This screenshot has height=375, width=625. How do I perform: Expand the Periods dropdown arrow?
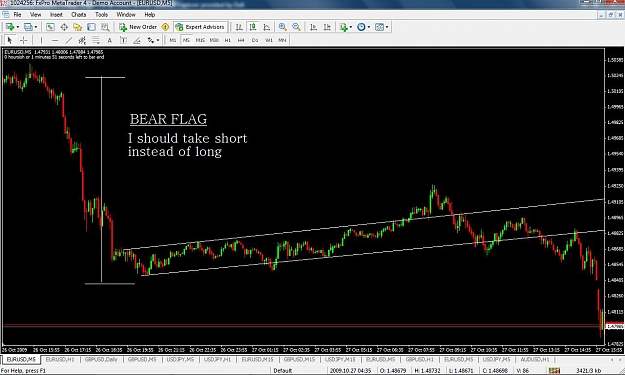(369, 27)
